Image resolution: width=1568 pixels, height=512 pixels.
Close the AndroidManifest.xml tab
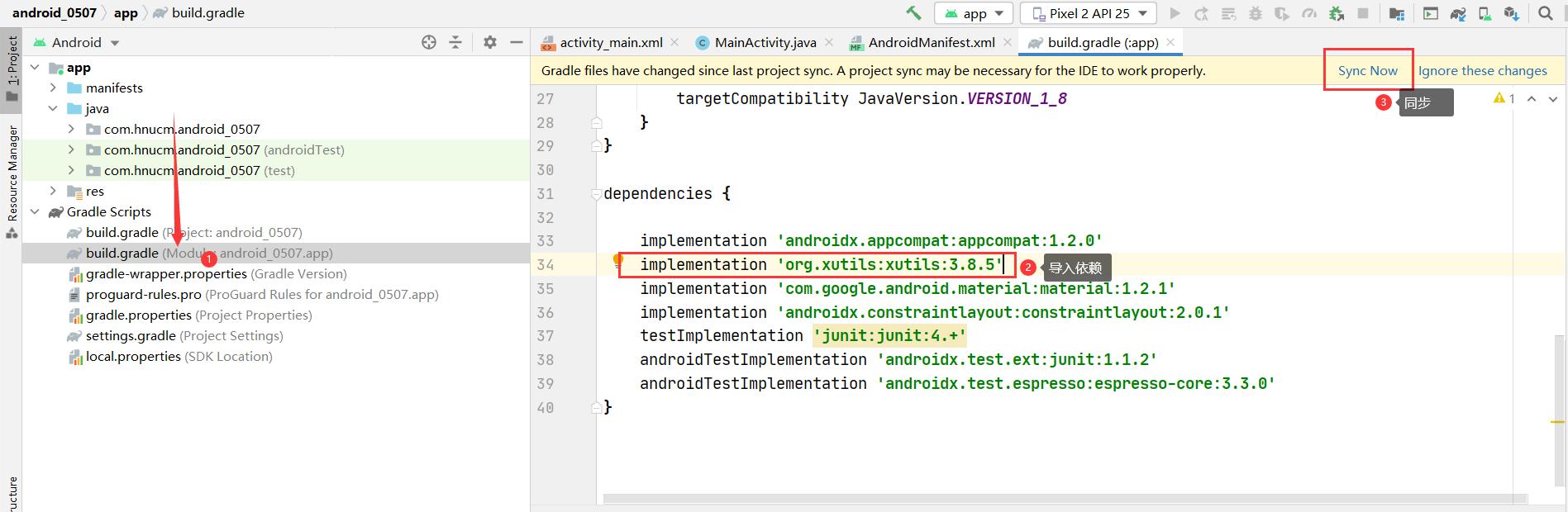click(x=1007, y=42)
